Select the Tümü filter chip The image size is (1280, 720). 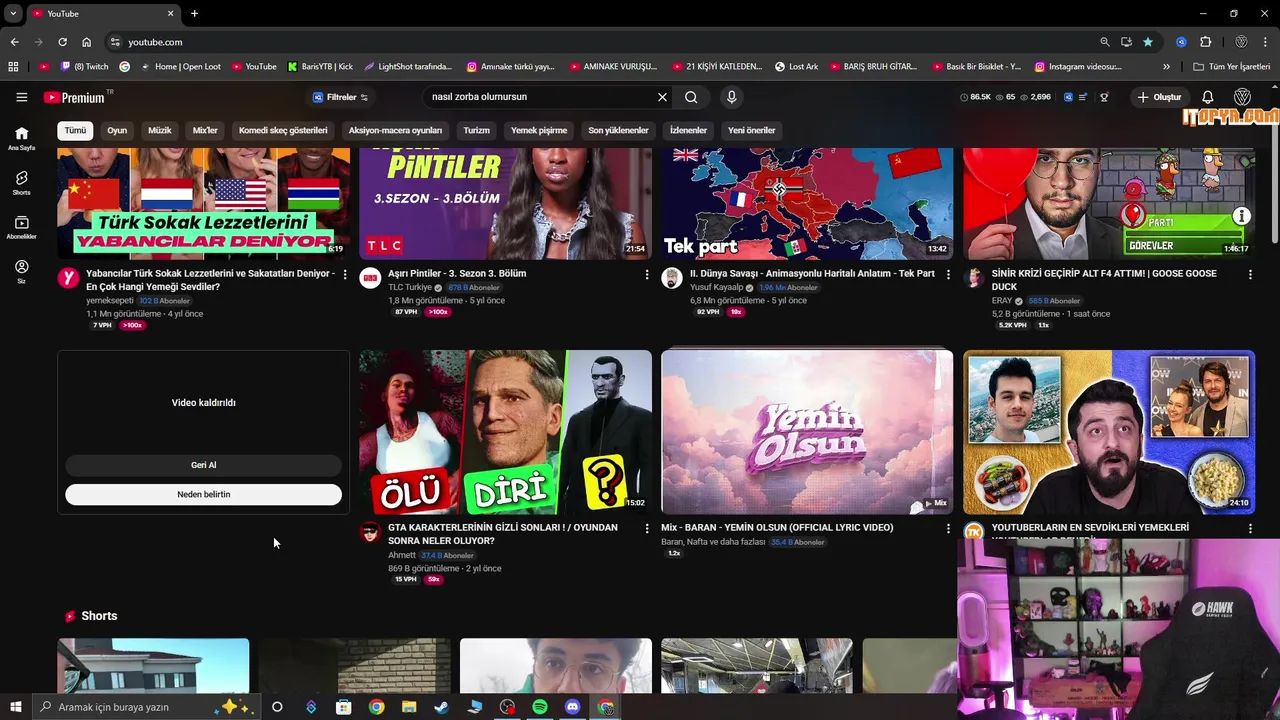(76, 130)
